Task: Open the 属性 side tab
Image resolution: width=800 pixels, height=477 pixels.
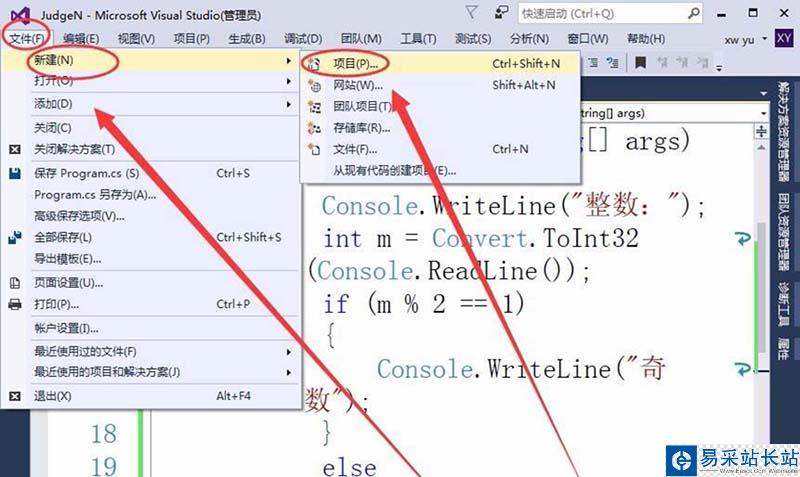Action: (x=784, y=348)
